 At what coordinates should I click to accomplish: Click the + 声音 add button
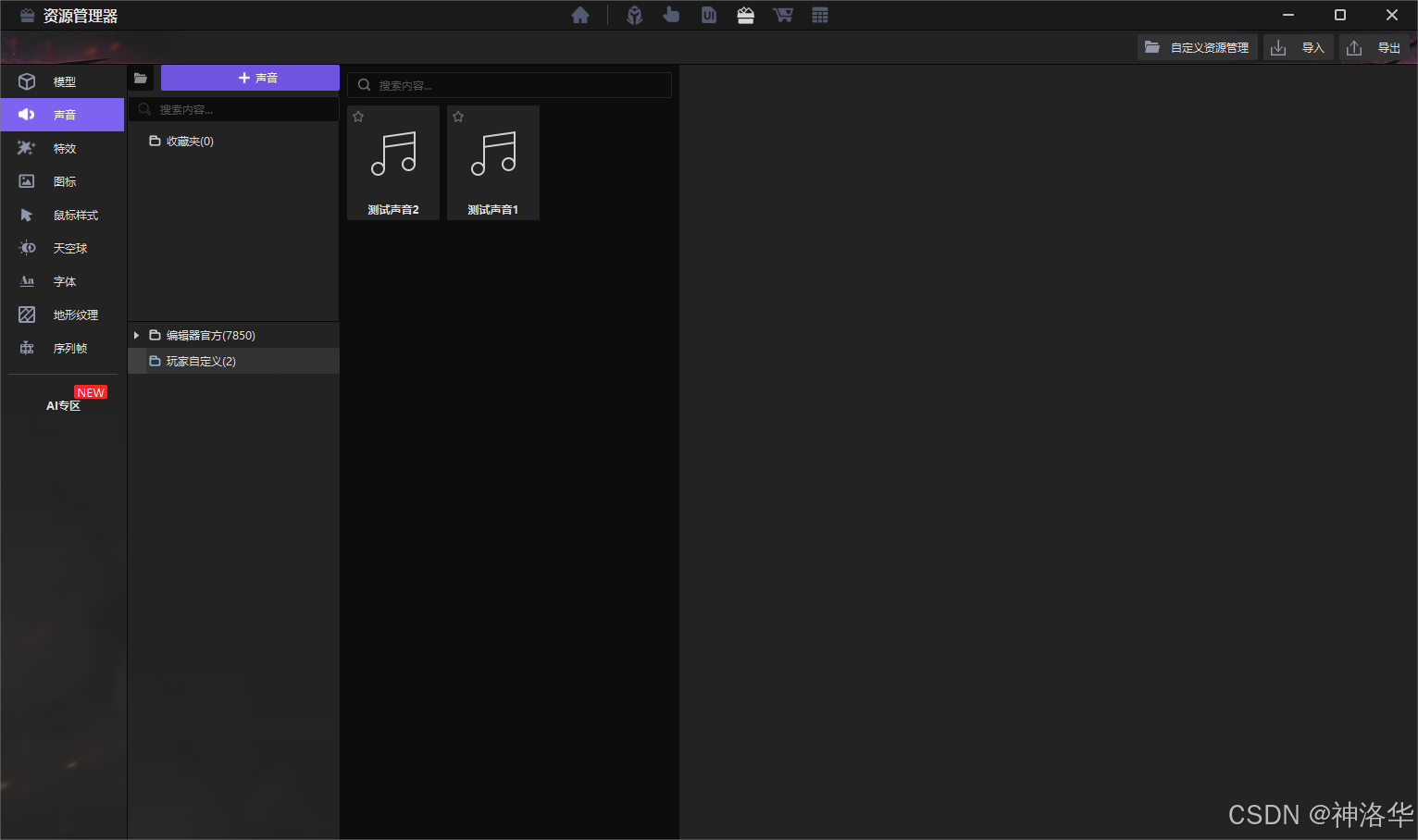pyautogui.click(x=250, y=78)
